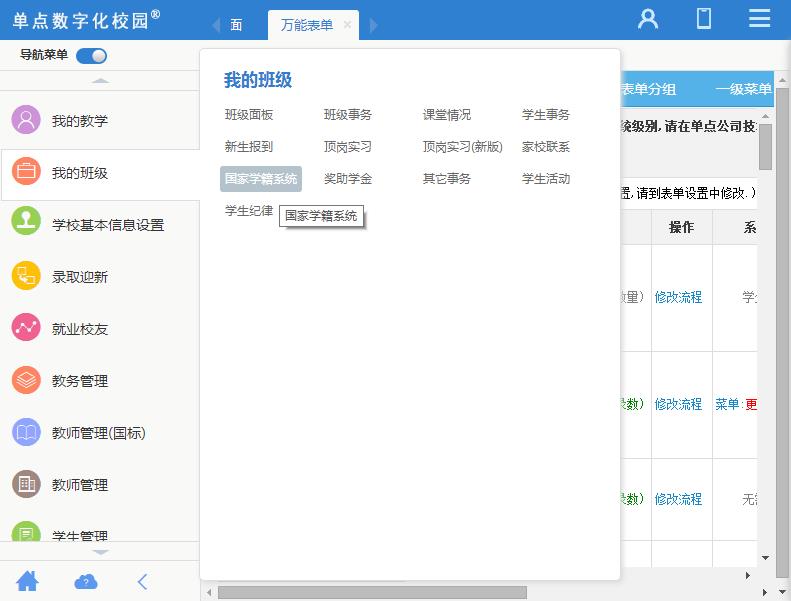Click the 就业校友 pink chart icon

[x=26, y=327]
